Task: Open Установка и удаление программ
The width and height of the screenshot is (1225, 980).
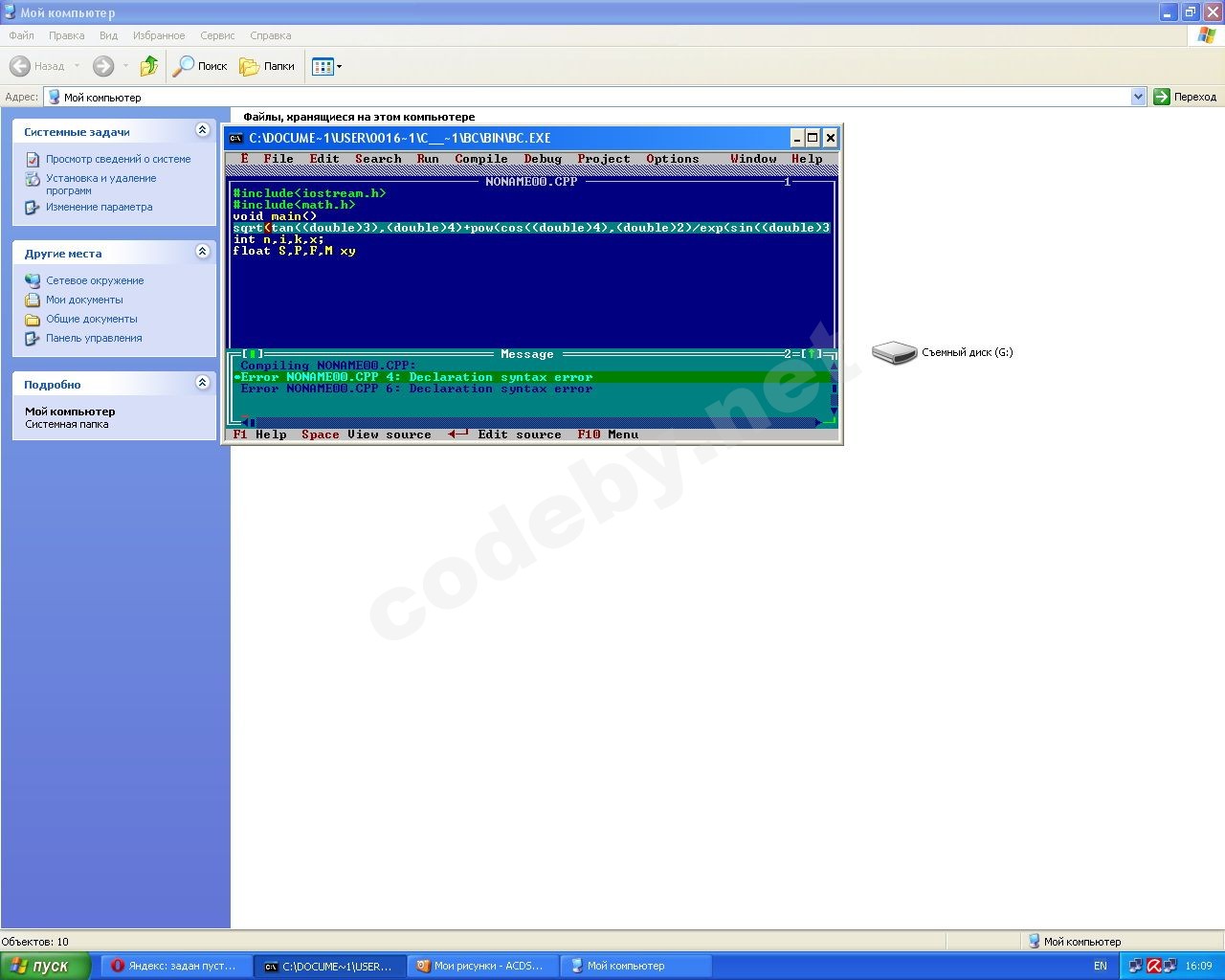Action: [100, 184]
